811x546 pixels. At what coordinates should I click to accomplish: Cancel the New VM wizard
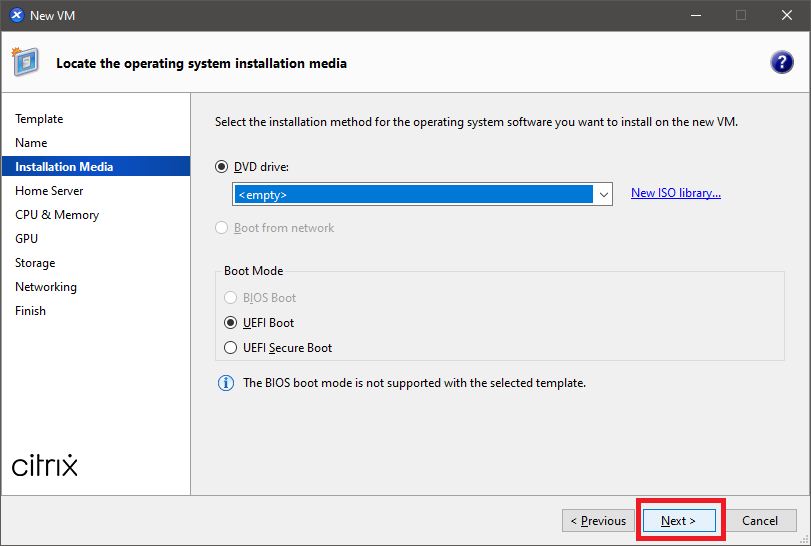(760, 521)
